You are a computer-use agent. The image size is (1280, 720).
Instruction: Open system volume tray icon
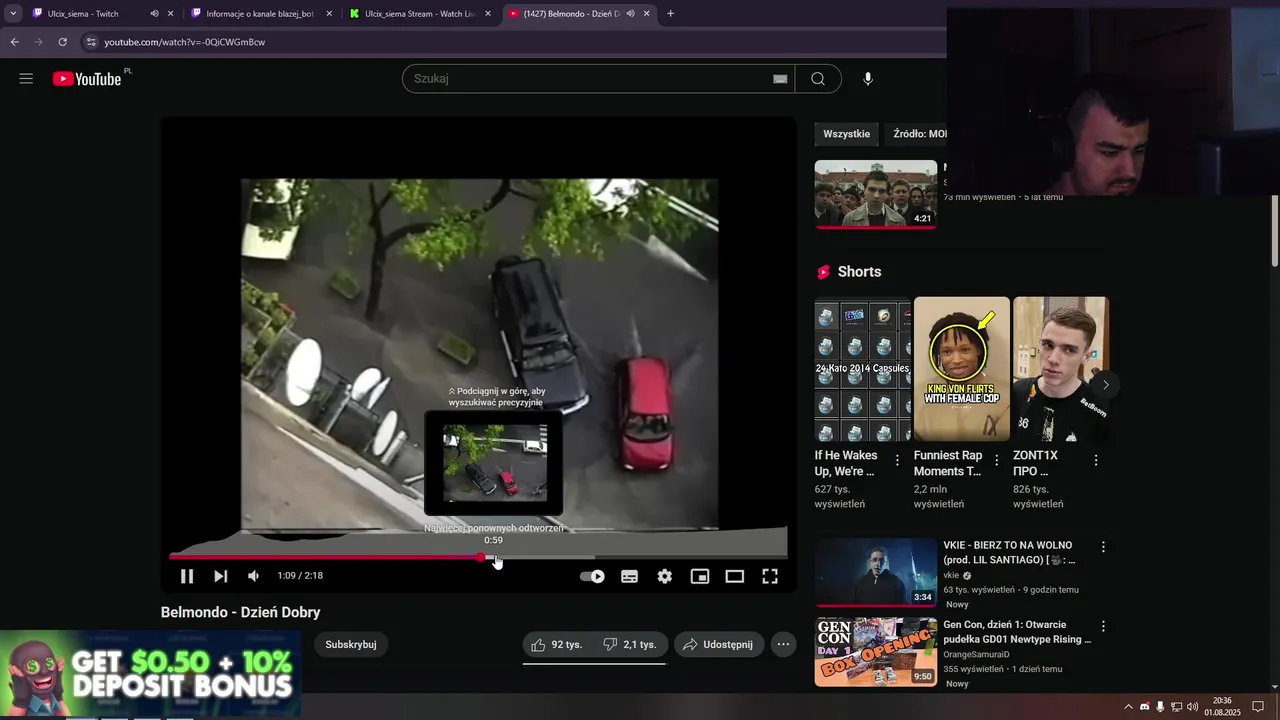1192,707
